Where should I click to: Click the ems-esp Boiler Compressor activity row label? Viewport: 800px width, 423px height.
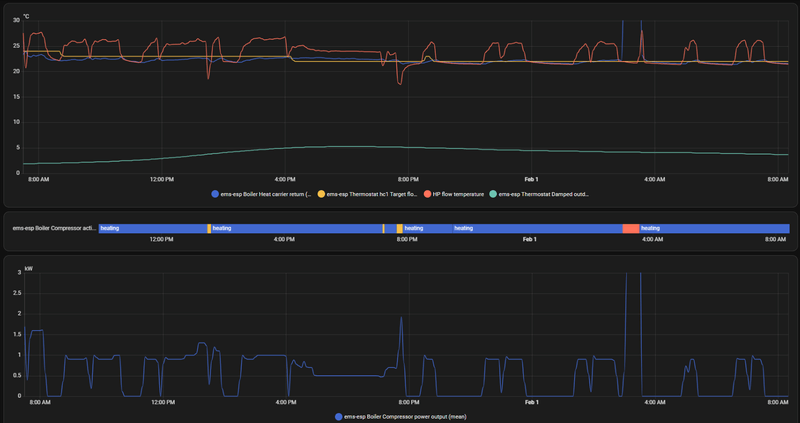point(55,228)
